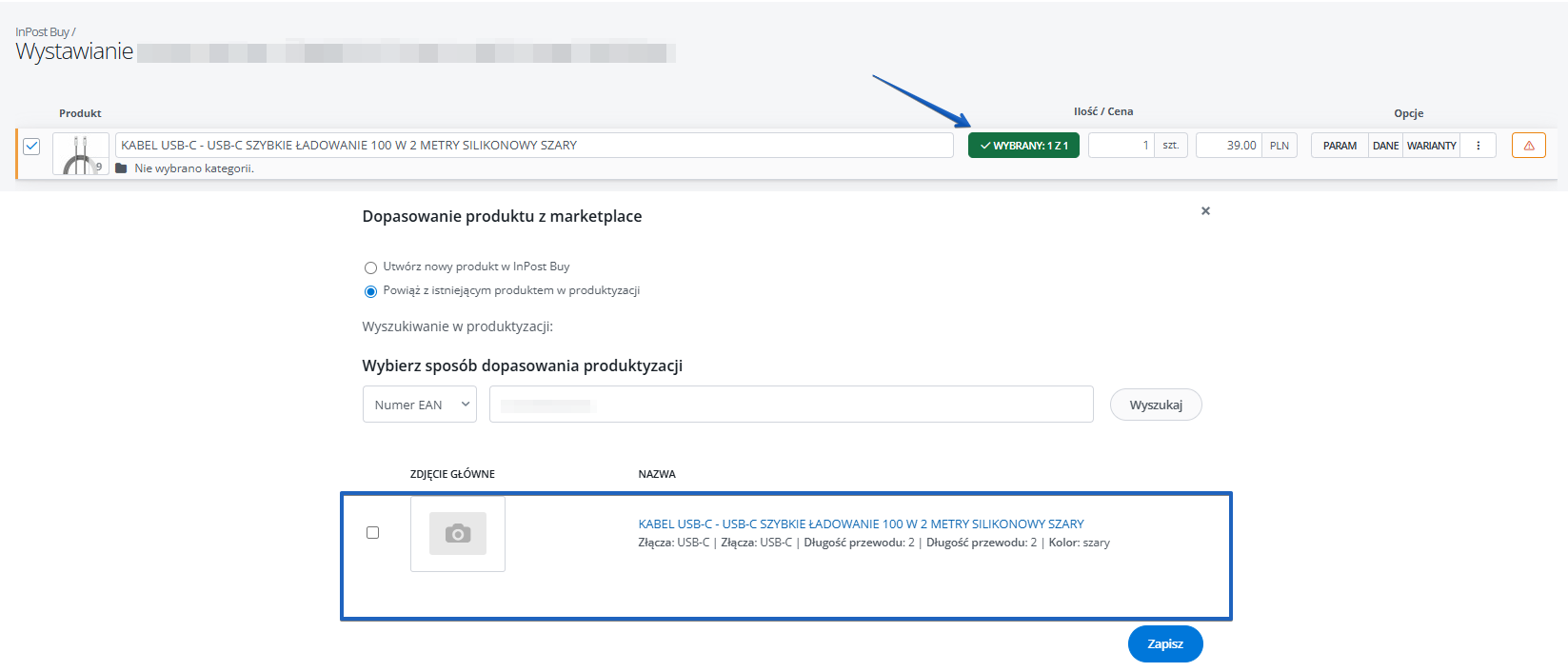This screenshot has height=672, width=1568.
Task: Uncheck the product row checkbox
Action: point(31,146)
